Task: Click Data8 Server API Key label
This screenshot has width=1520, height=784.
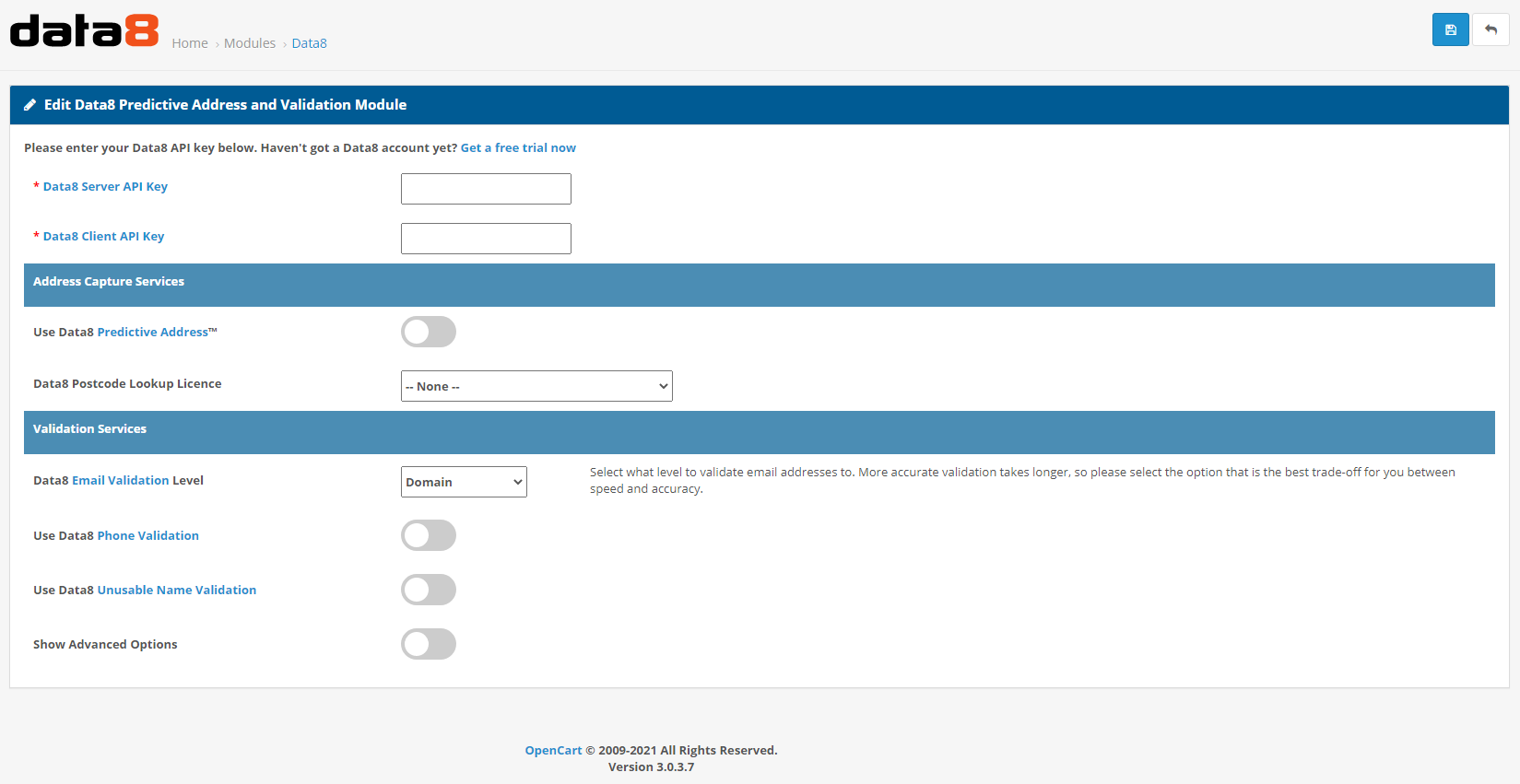Action: pyautogui.click(x=105, y=186)
